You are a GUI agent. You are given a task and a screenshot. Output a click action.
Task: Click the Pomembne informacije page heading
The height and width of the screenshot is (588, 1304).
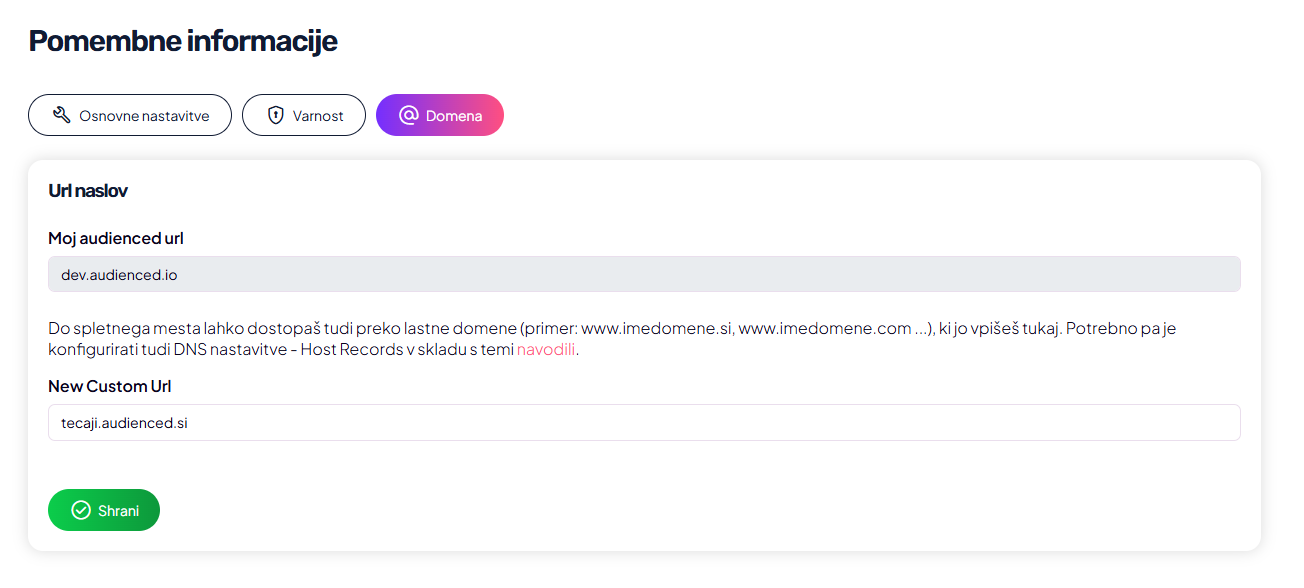(x=183, y=41)
